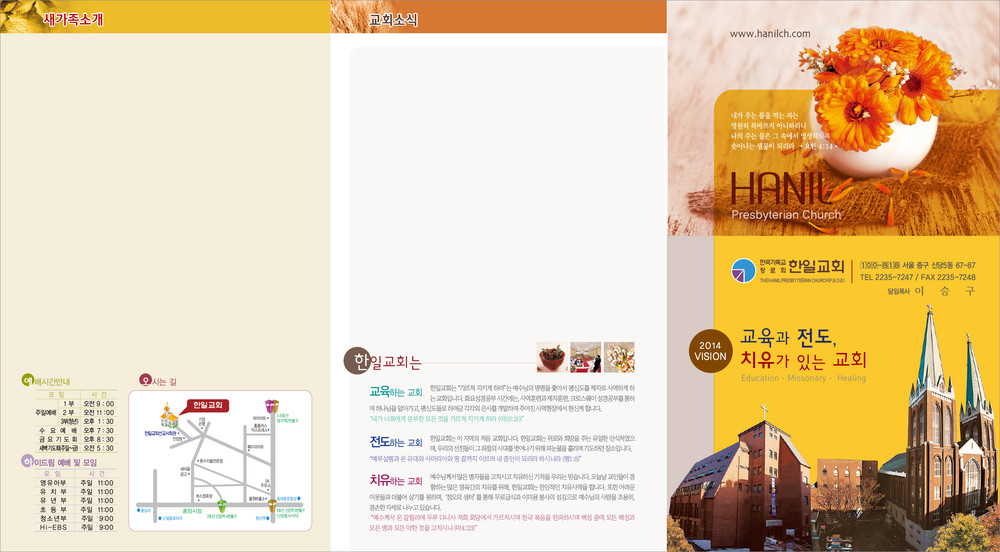
Task: Click the green subway exit marker near 중앙시장
Action: (222, 505)
